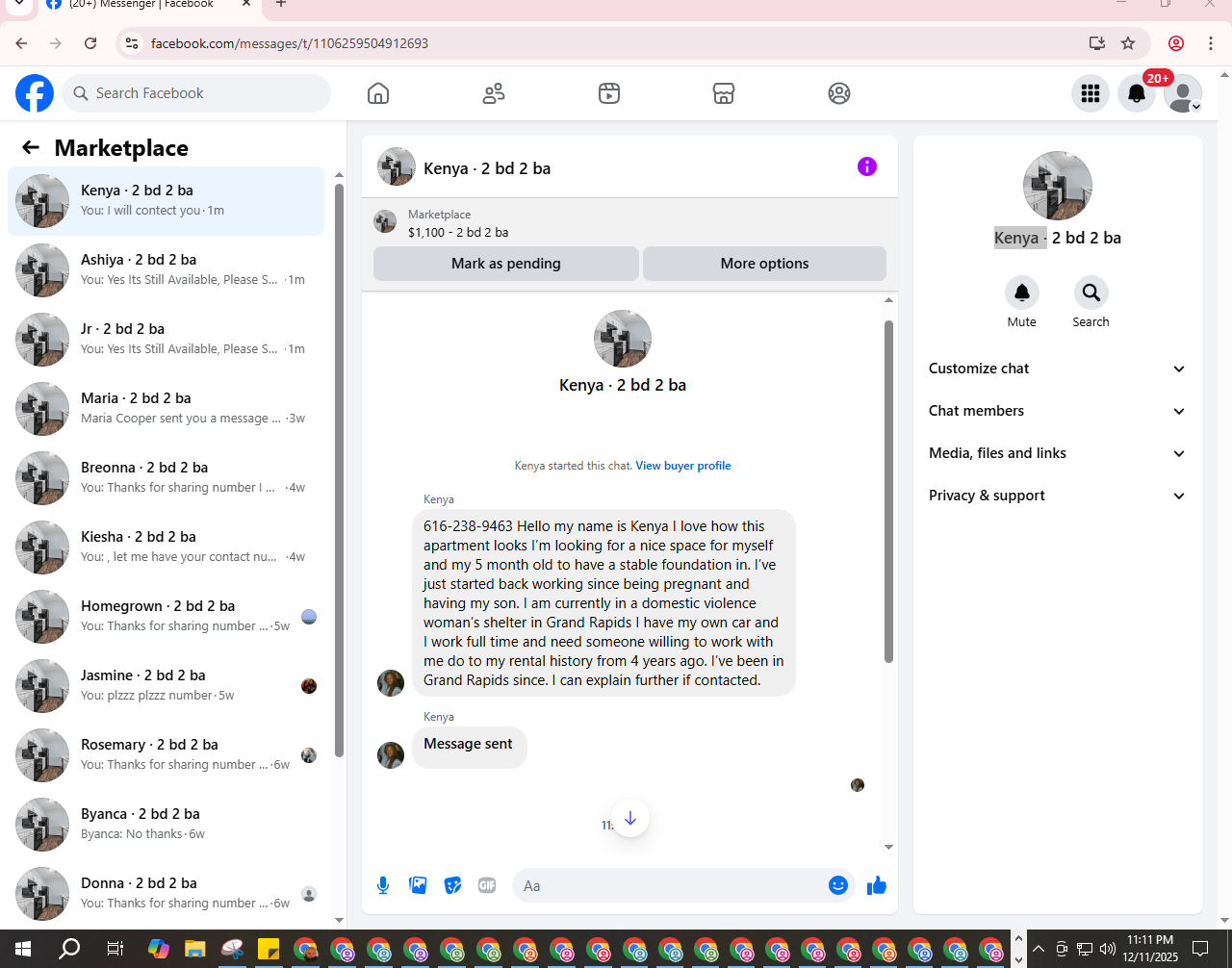
Task: Send a thumbs-up like
Action: [877, 885]
